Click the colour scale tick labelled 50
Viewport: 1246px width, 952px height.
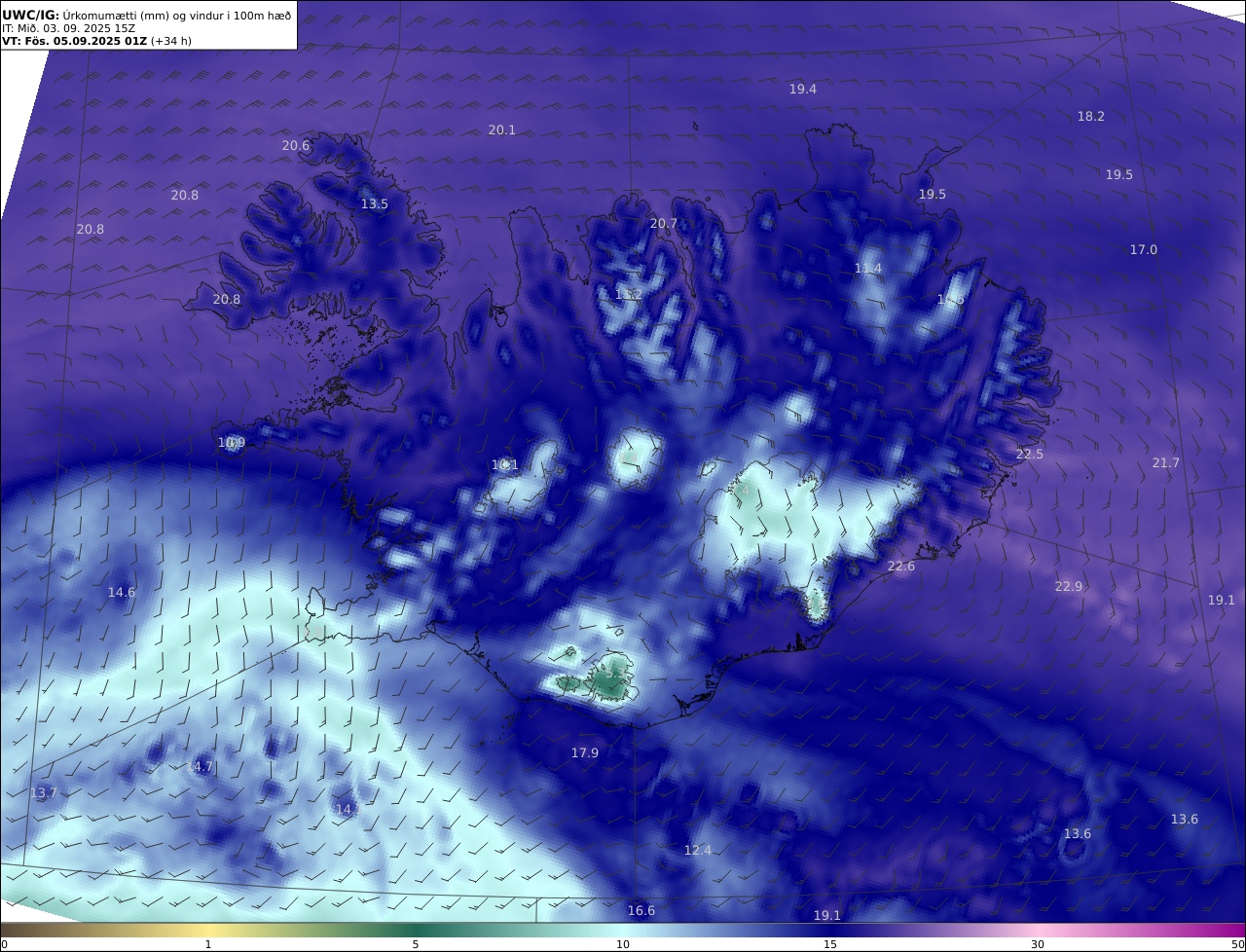point(1237,944)
